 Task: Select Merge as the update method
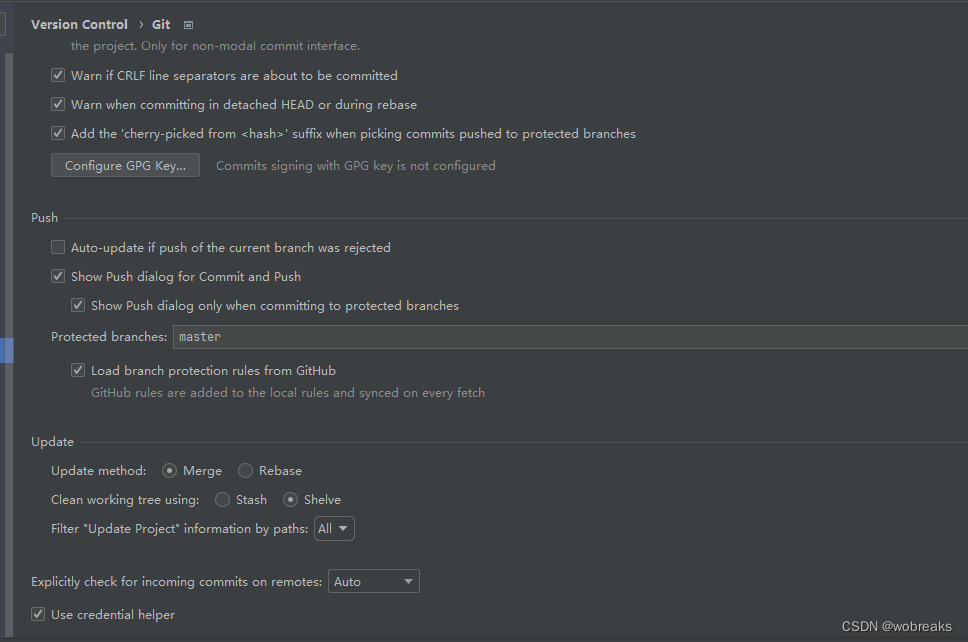tap(170, 470)
